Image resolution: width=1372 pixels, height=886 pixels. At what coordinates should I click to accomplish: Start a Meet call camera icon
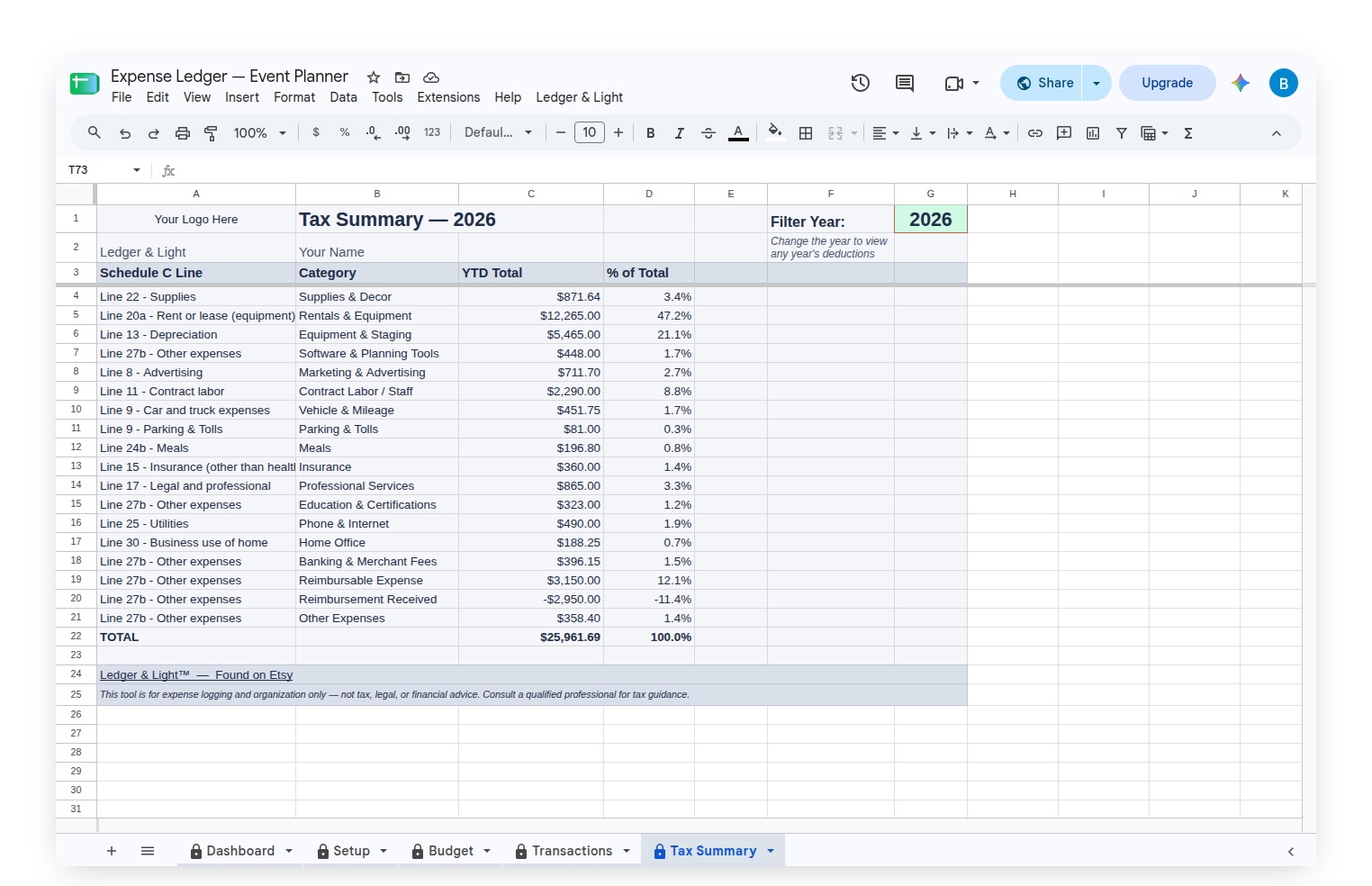(954, 83)
